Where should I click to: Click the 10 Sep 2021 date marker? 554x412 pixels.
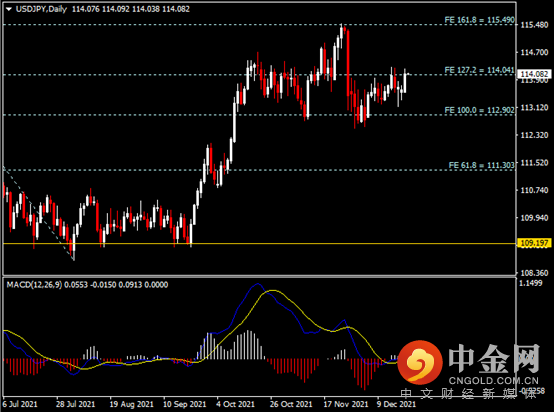pos(184,404)
